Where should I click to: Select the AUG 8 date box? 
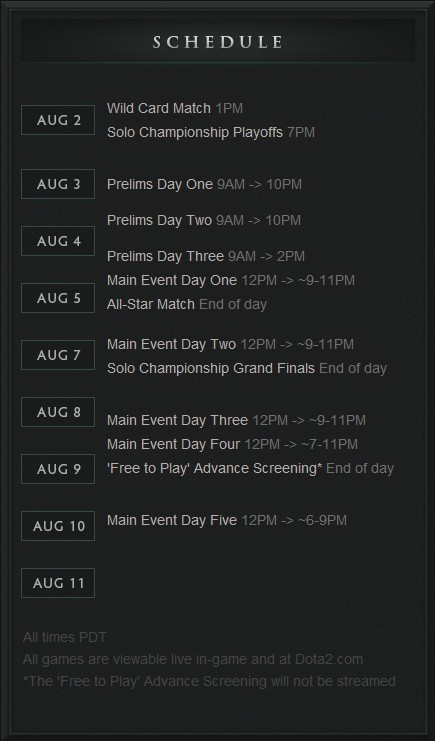(x=58, y=412)
